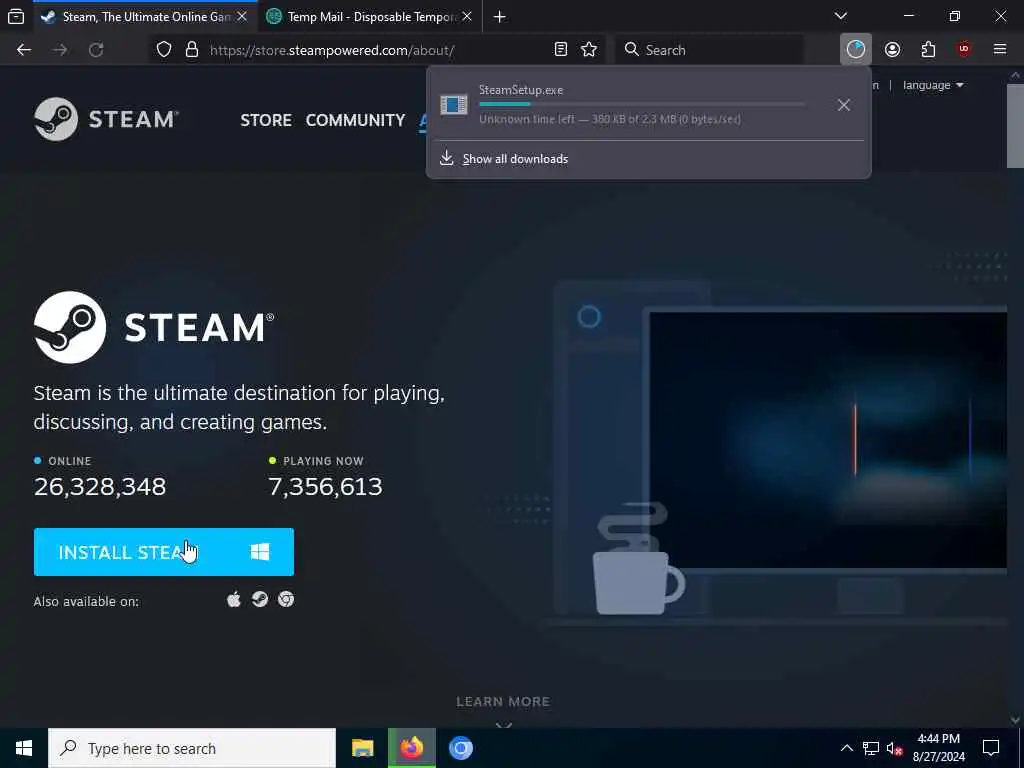1024x768 pixels.
Task: Click the Chrome OS download icon
Action: pos(286,600)
